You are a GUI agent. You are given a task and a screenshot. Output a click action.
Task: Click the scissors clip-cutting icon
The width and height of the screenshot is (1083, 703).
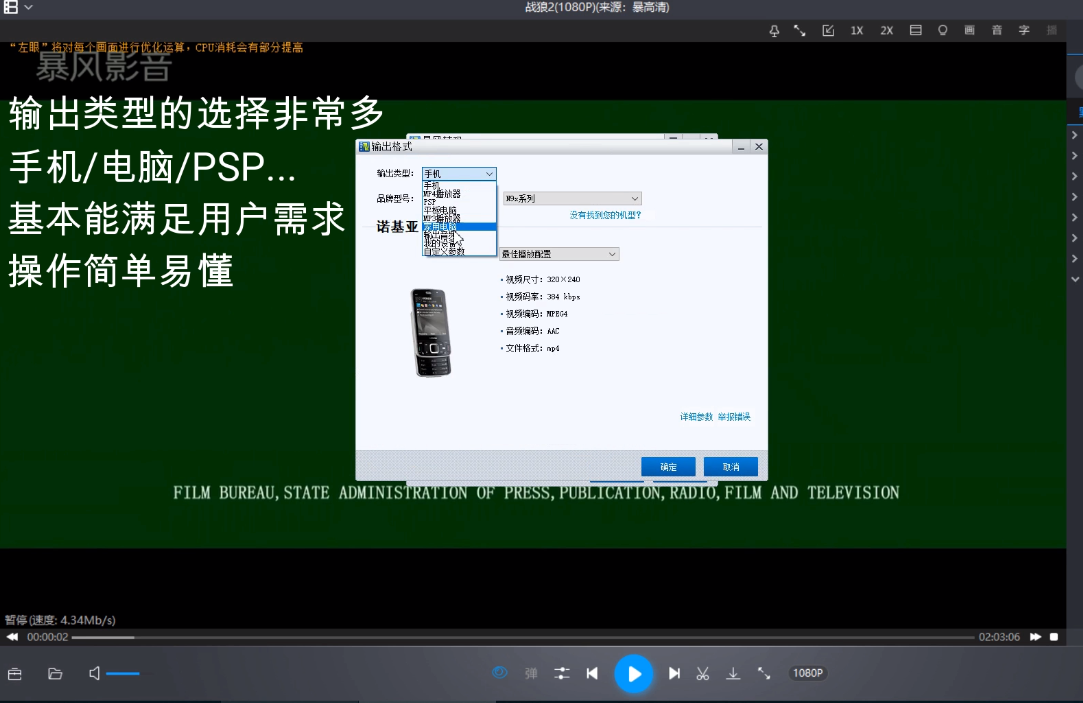coord(703,673)
